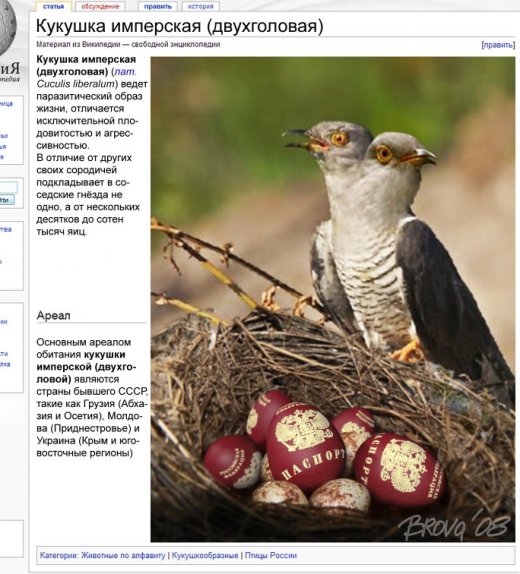Click the Википедия wordmark under logo

[x=9, y=72]
